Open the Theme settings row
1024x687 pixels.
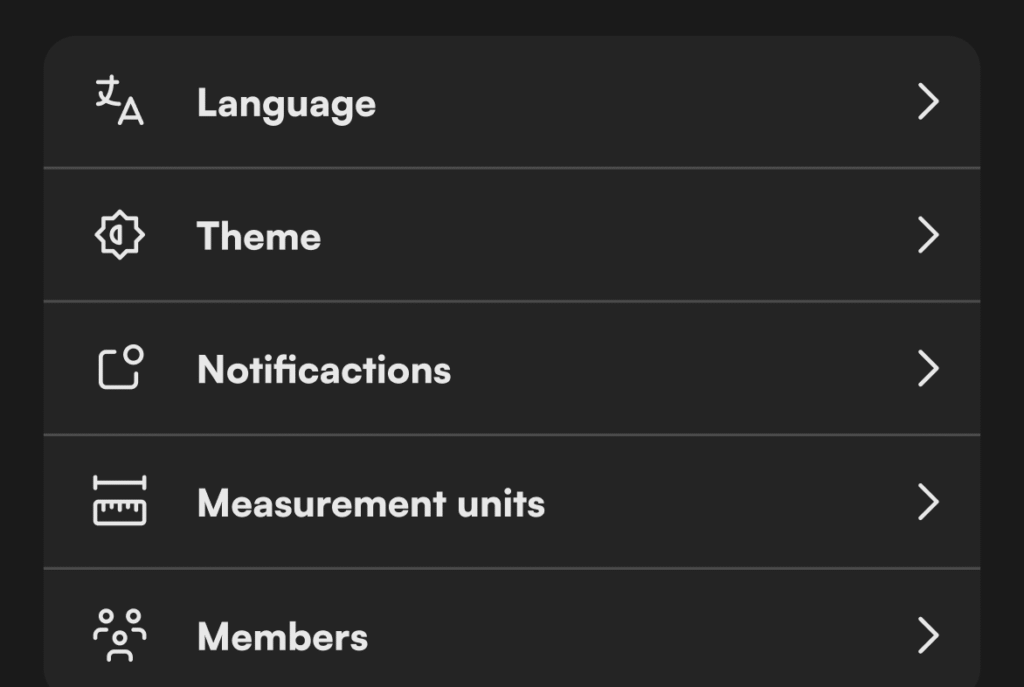(x=600, y=236)
